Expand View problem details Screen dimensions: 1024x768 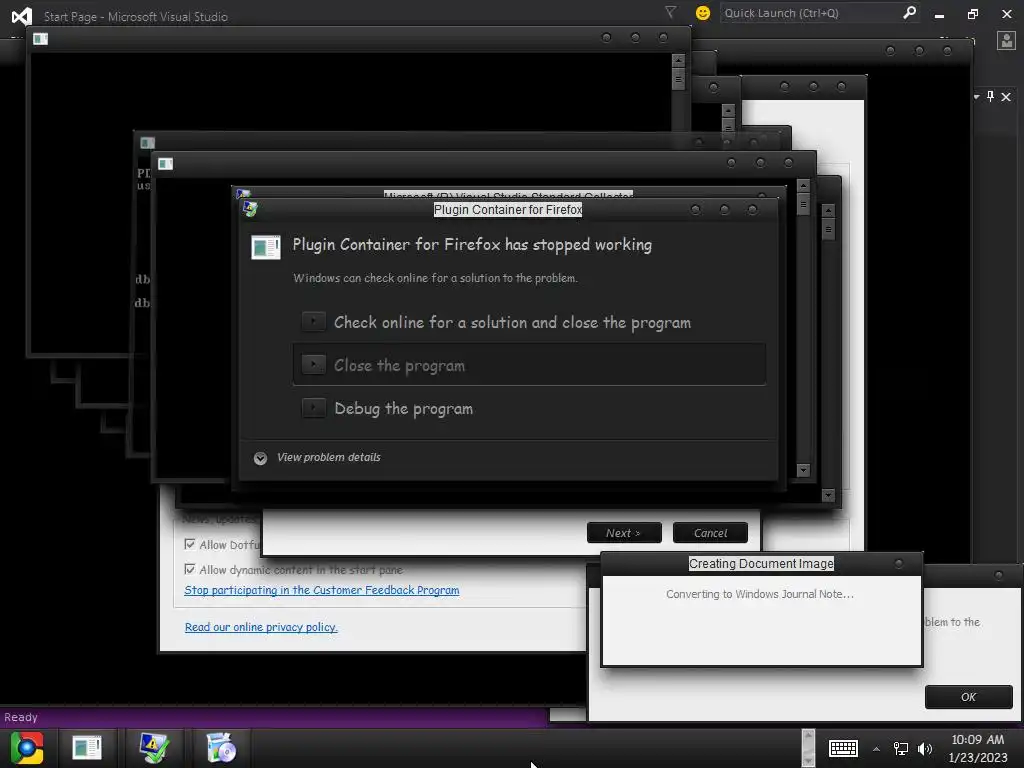click(317, 457)
